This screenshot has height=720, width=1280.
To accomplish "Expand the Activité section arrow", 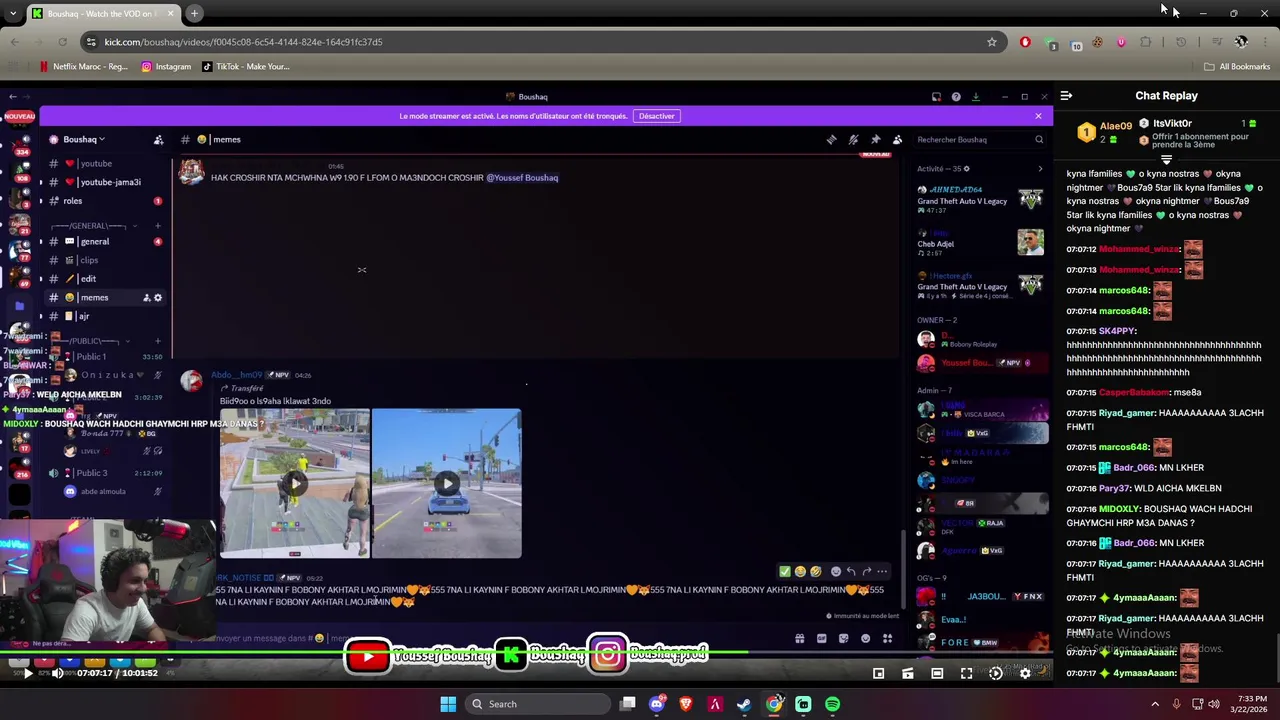I will (x=1040, y=169).
